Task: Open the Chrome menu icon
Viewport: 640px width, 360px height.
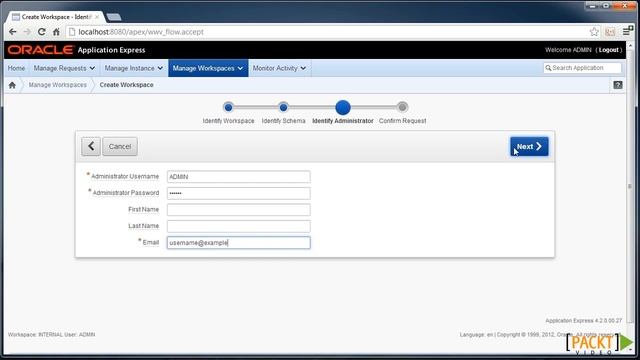Action: [627, 31]
